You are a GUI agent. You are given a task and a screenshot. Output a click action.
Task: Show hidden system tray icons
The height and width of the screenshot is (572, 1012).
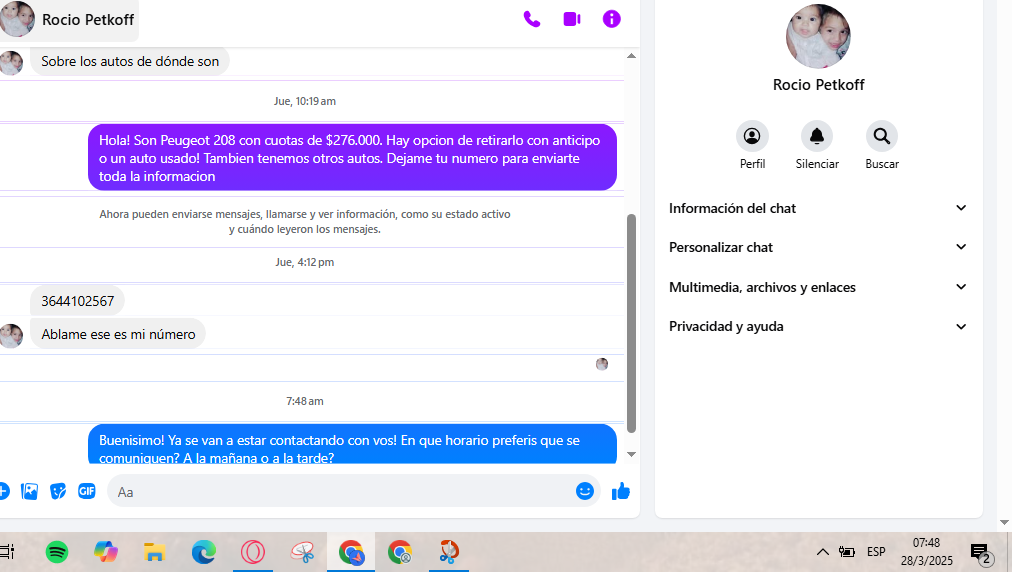tap(822, 552)
